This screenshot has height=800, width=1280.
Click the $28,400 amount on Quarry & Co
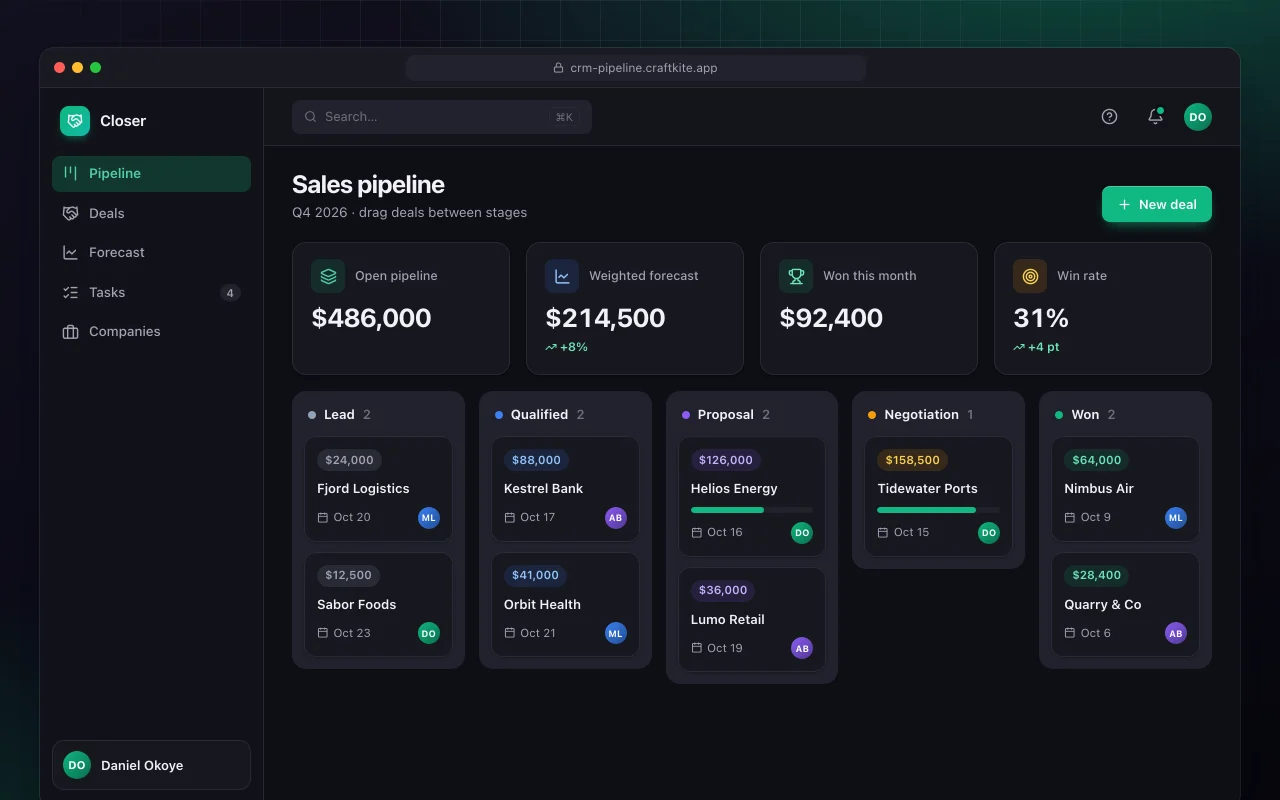(1096, 575)
